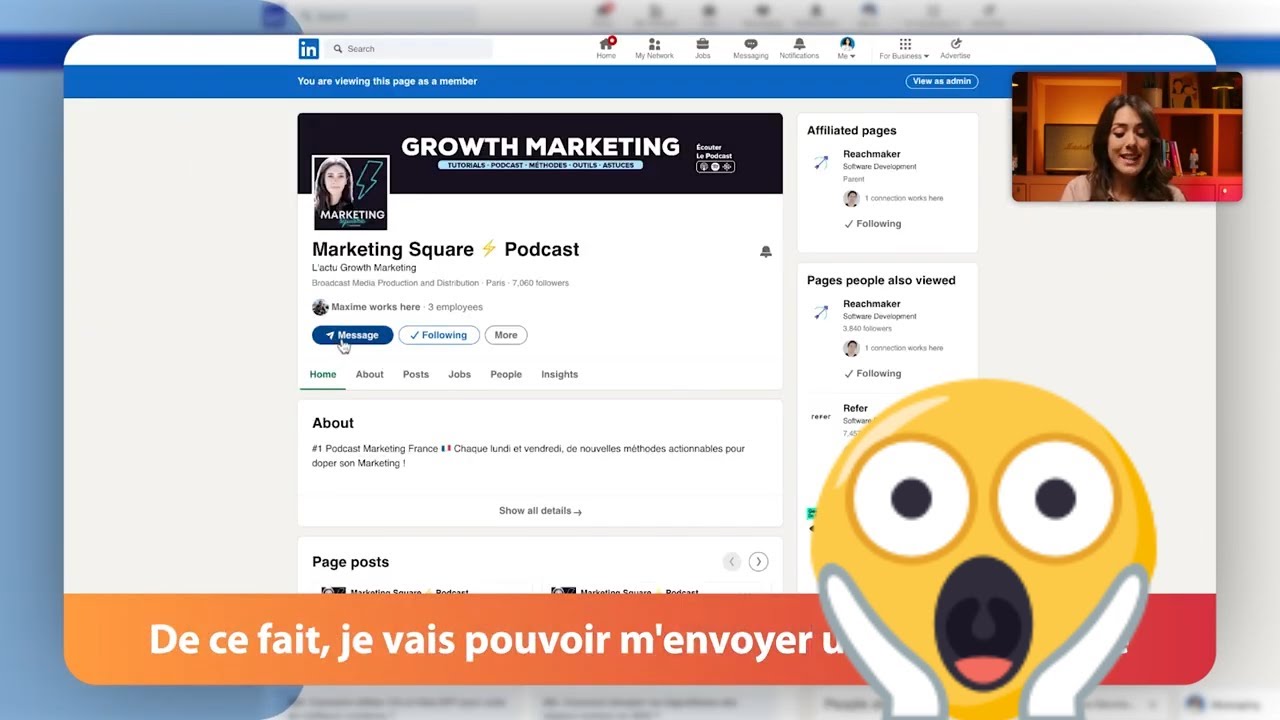Click 'Maxime works here' link
Viewport: 1280px width, 720px height.
pyautogui.click(x=376, y=307)
